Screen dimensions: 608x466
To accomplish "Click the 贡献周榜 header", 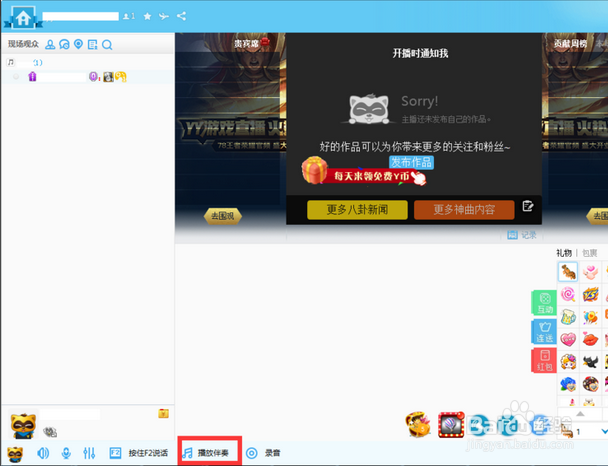I will tap(570, 43).
